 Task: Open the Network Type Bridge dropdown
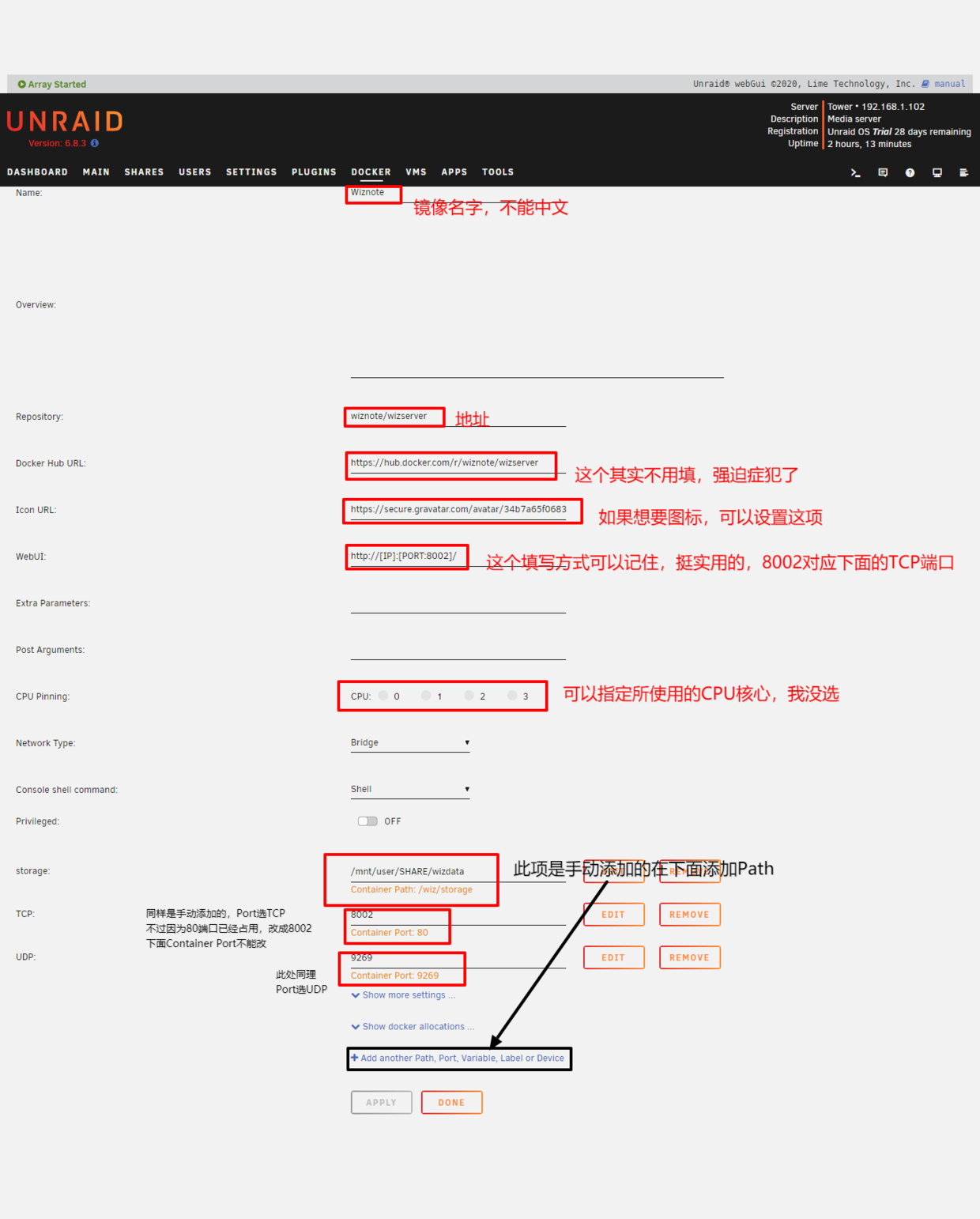coord(410,743)
